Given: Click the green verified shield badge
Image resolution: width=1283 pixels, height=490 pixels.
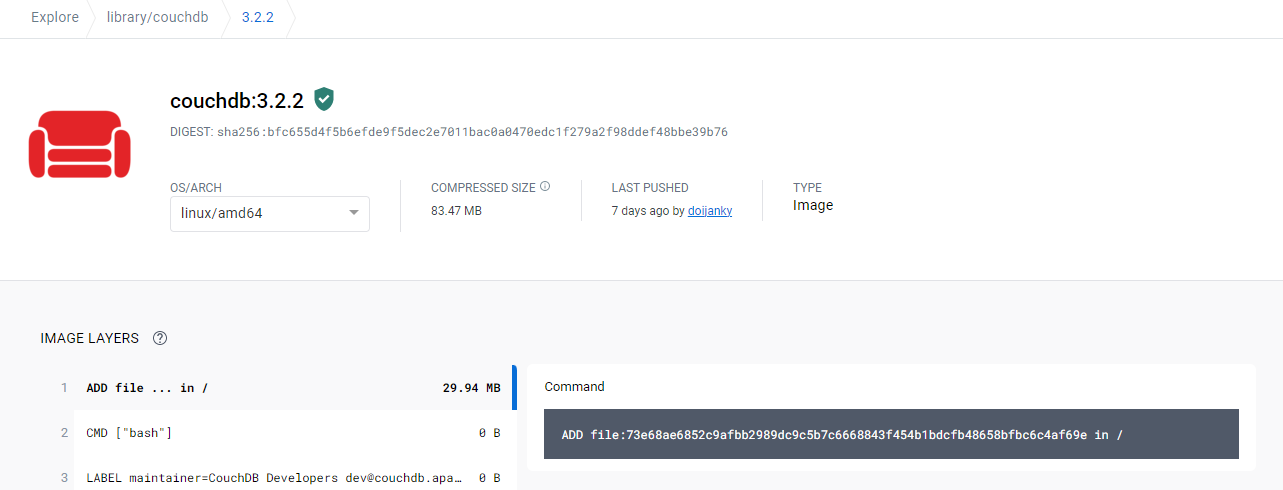Looking at the screenshot, I should [323, 99].
